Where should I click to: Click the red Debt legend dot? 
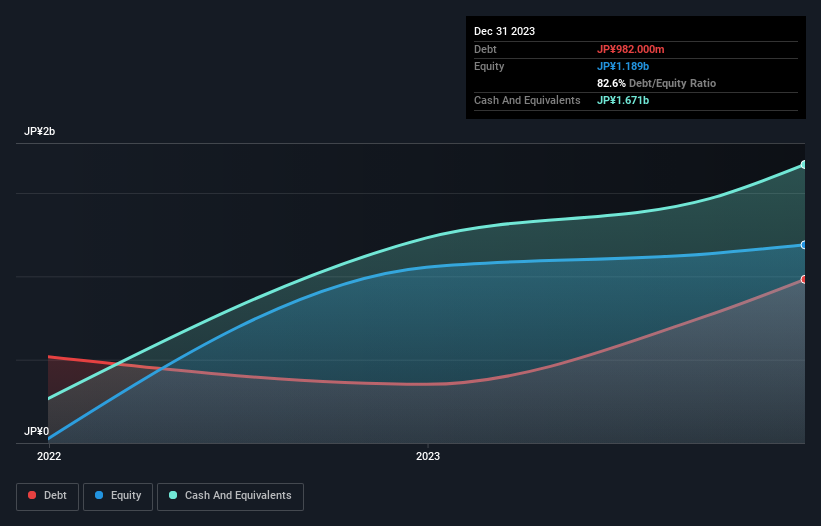click(x=32, y=495)
